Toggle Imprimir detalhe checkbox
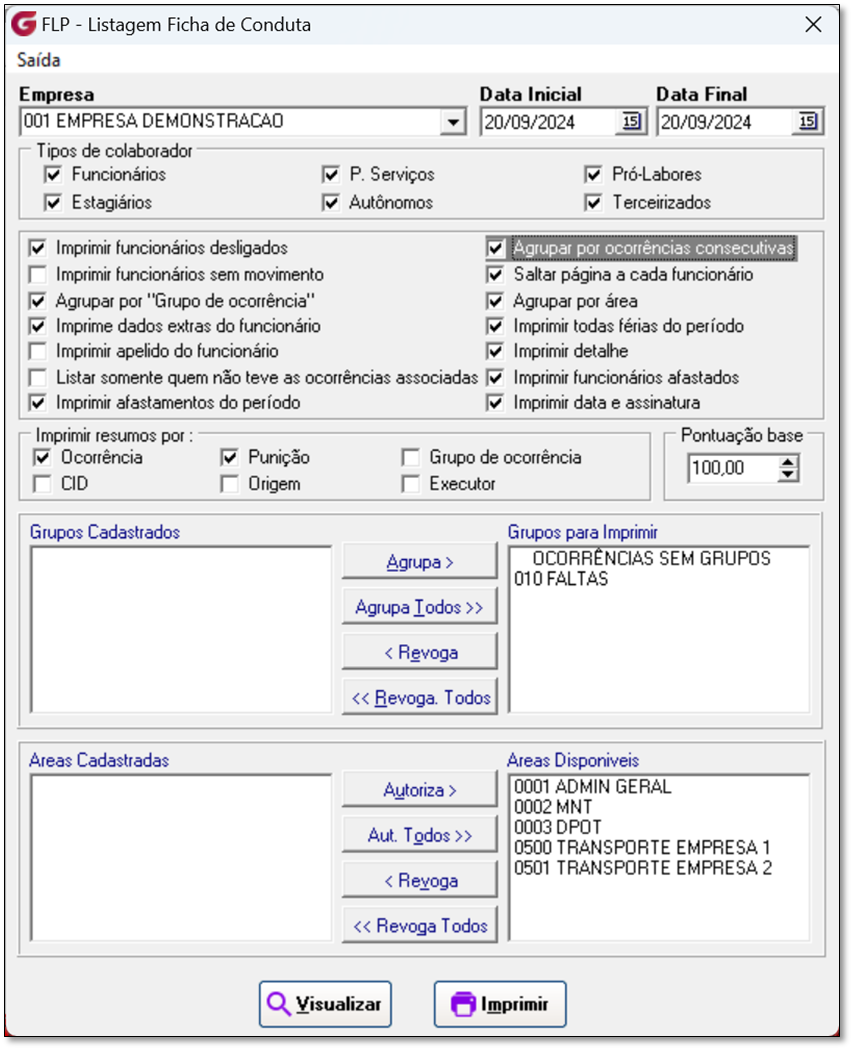853x1050 pixels. point(495,351)
